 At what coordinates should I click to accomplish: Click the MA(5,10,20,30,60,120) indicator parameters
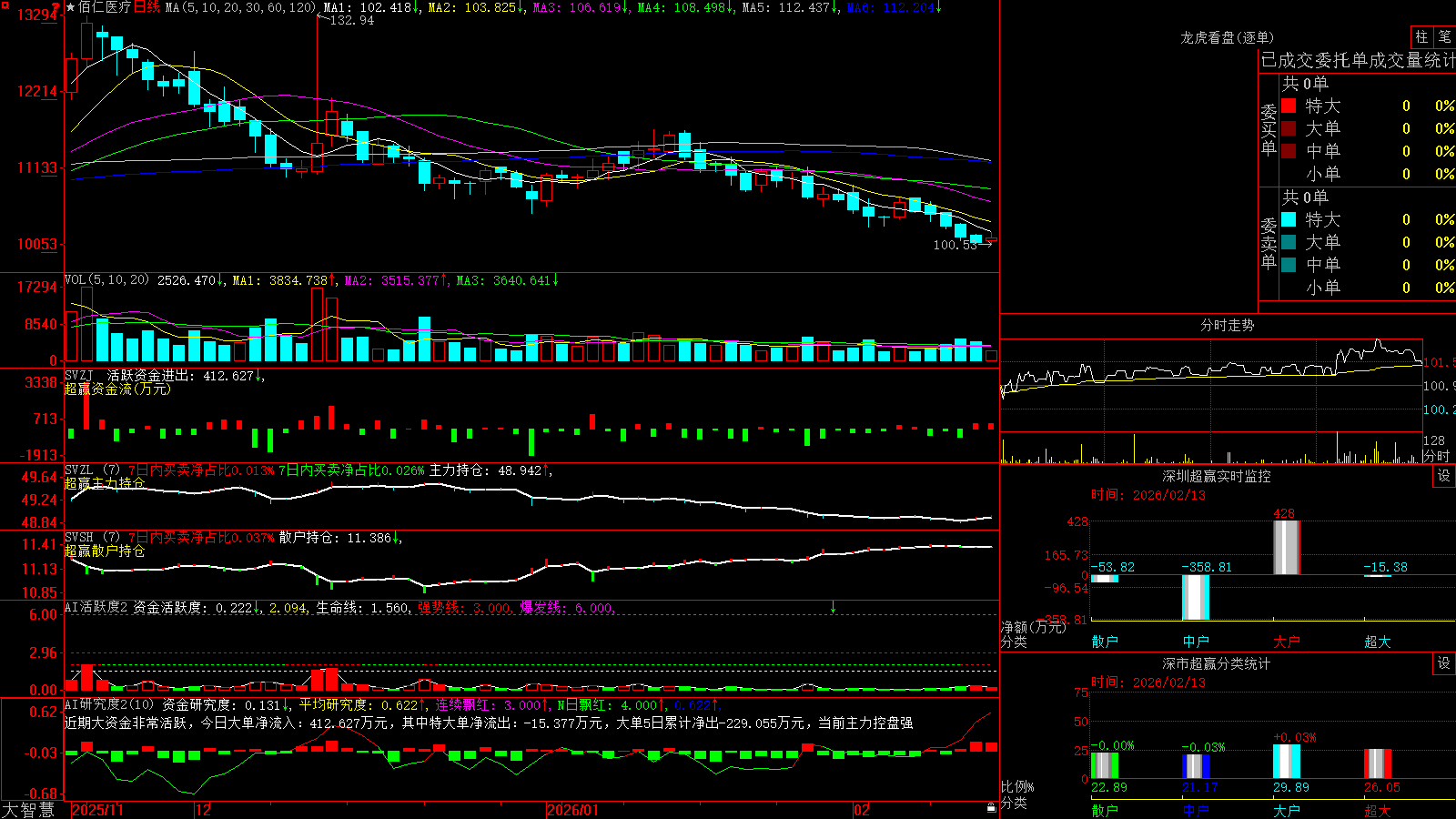click(x=240, y=7)
